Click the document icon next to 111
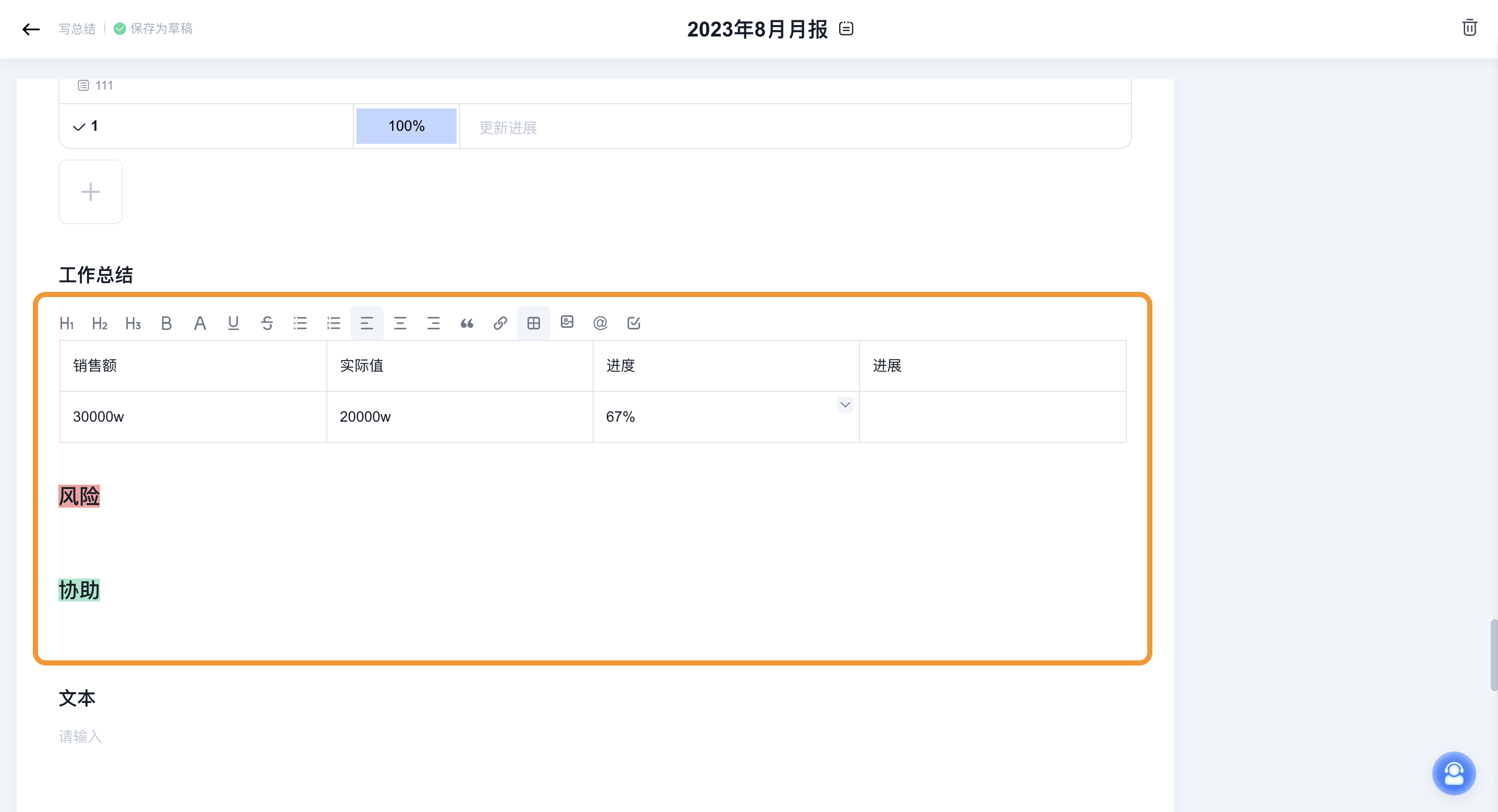The height and width of the screenshot is (812, 1498). pyautogui.click(x=83, y=85)
